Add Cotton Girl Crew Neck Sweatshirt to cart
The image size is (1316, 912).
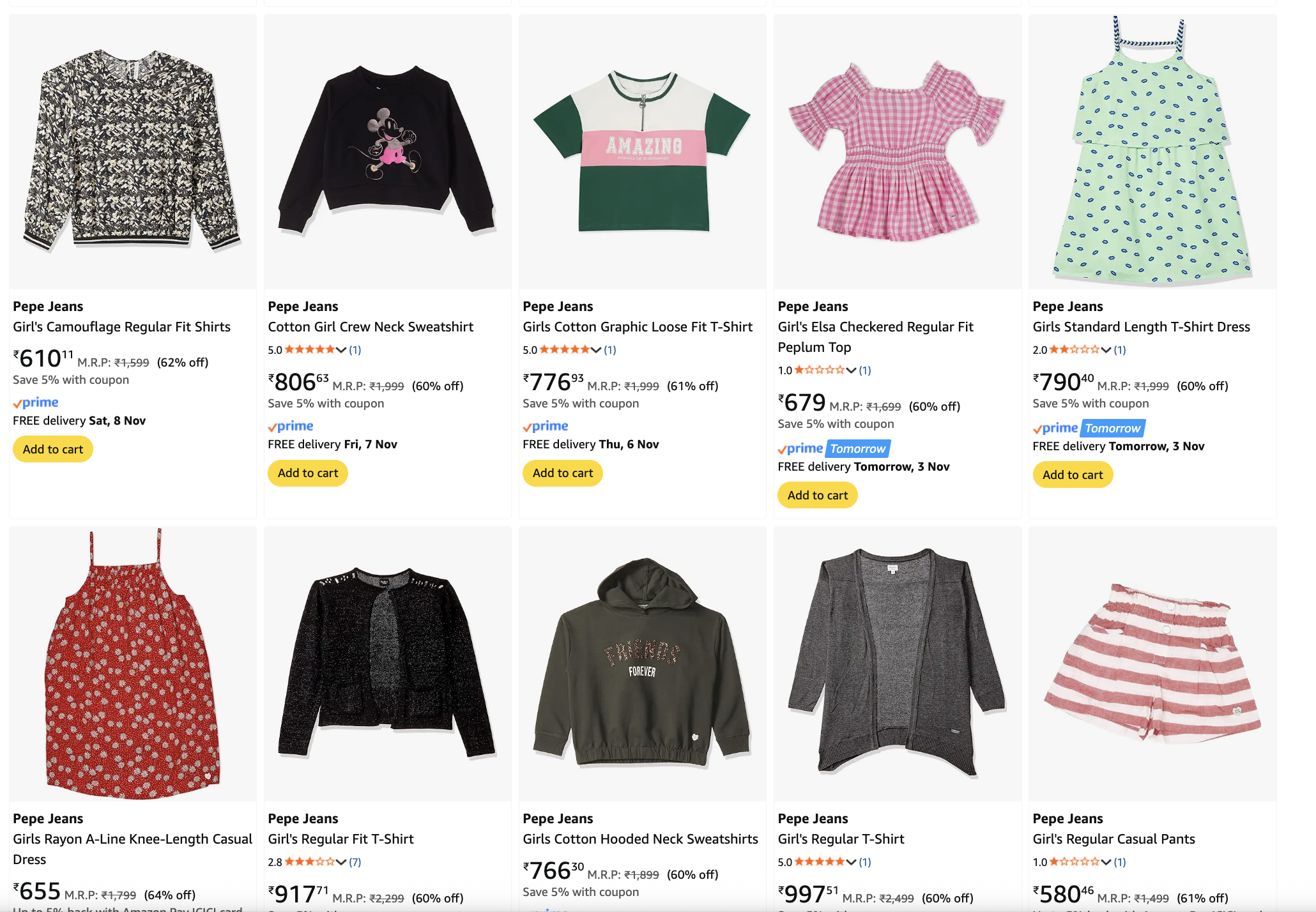[308, 473]
